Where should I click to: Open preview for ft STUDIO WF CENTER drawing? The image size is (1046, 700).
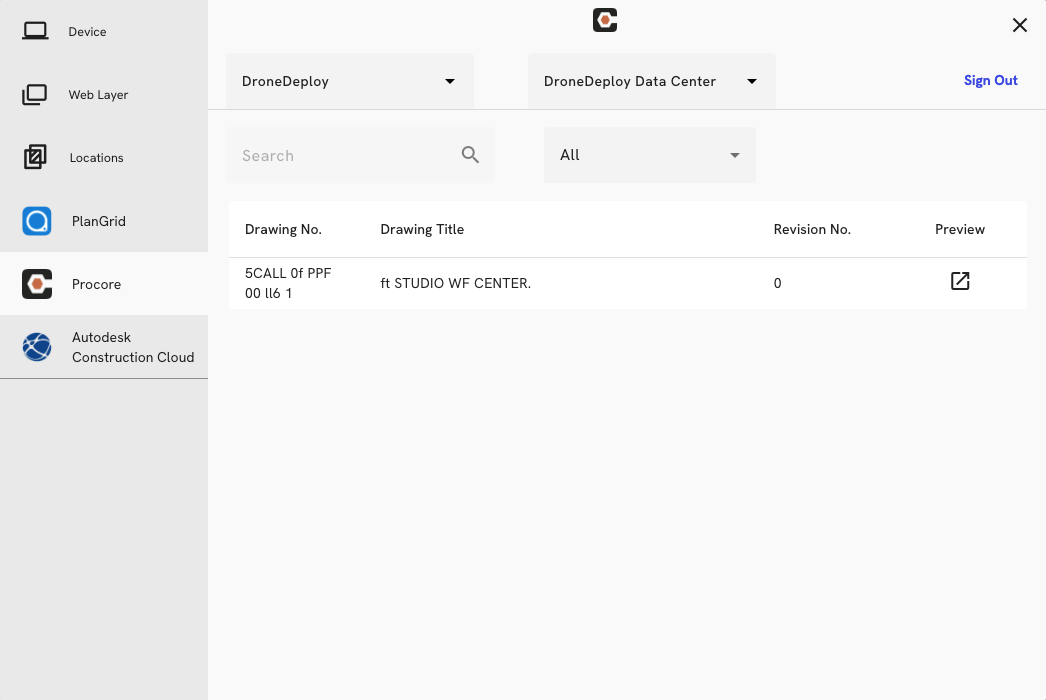tap(960, 281)
